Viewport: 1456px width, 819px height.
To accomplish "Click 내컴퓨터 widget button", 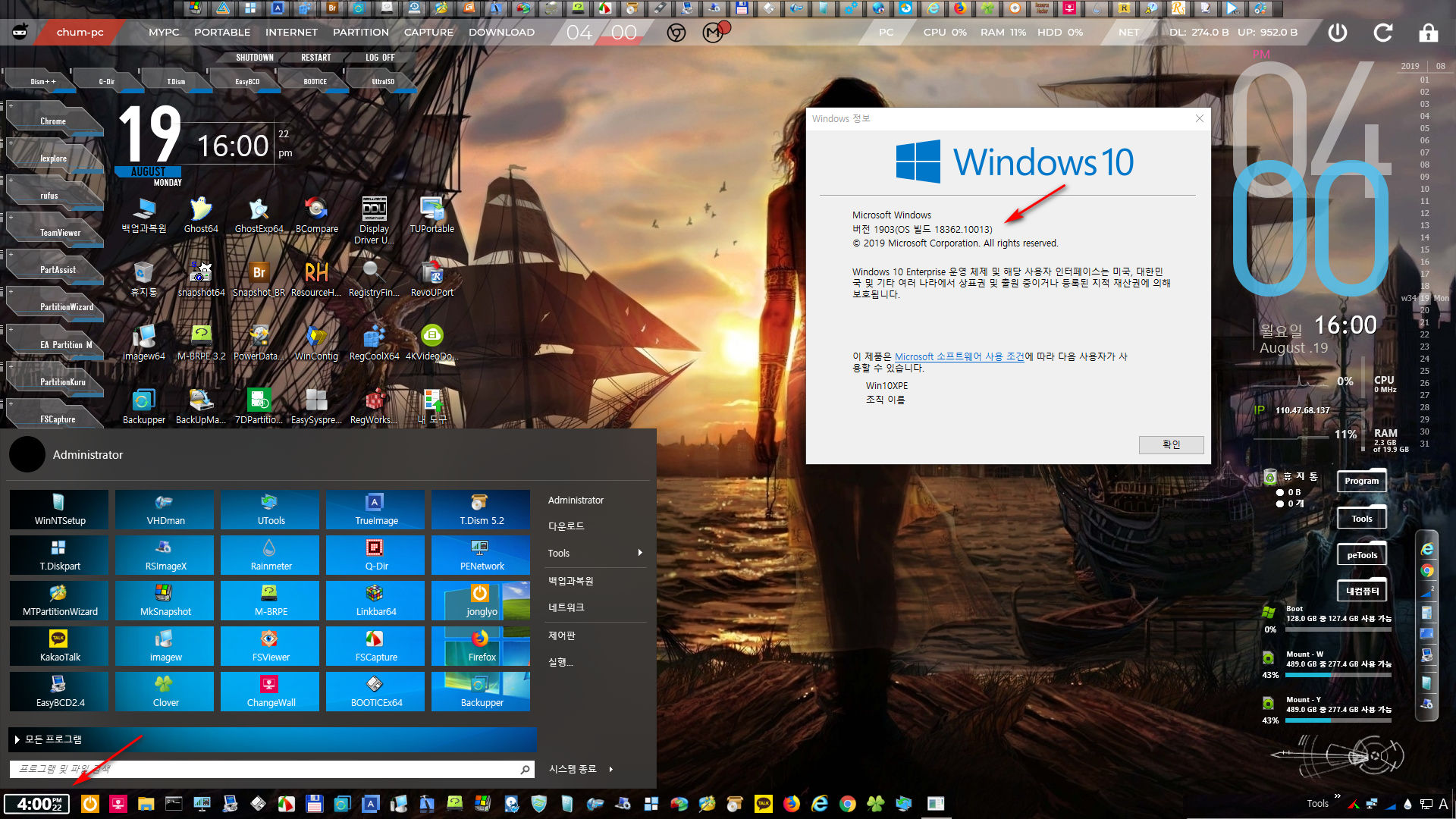I will pos(1362,591).
